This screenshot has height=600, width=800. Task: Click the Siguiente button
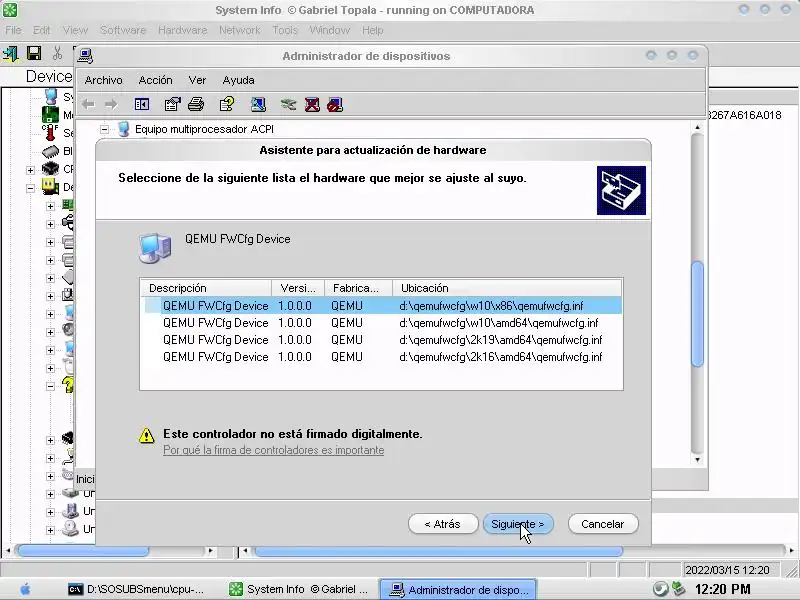[518, 524]
